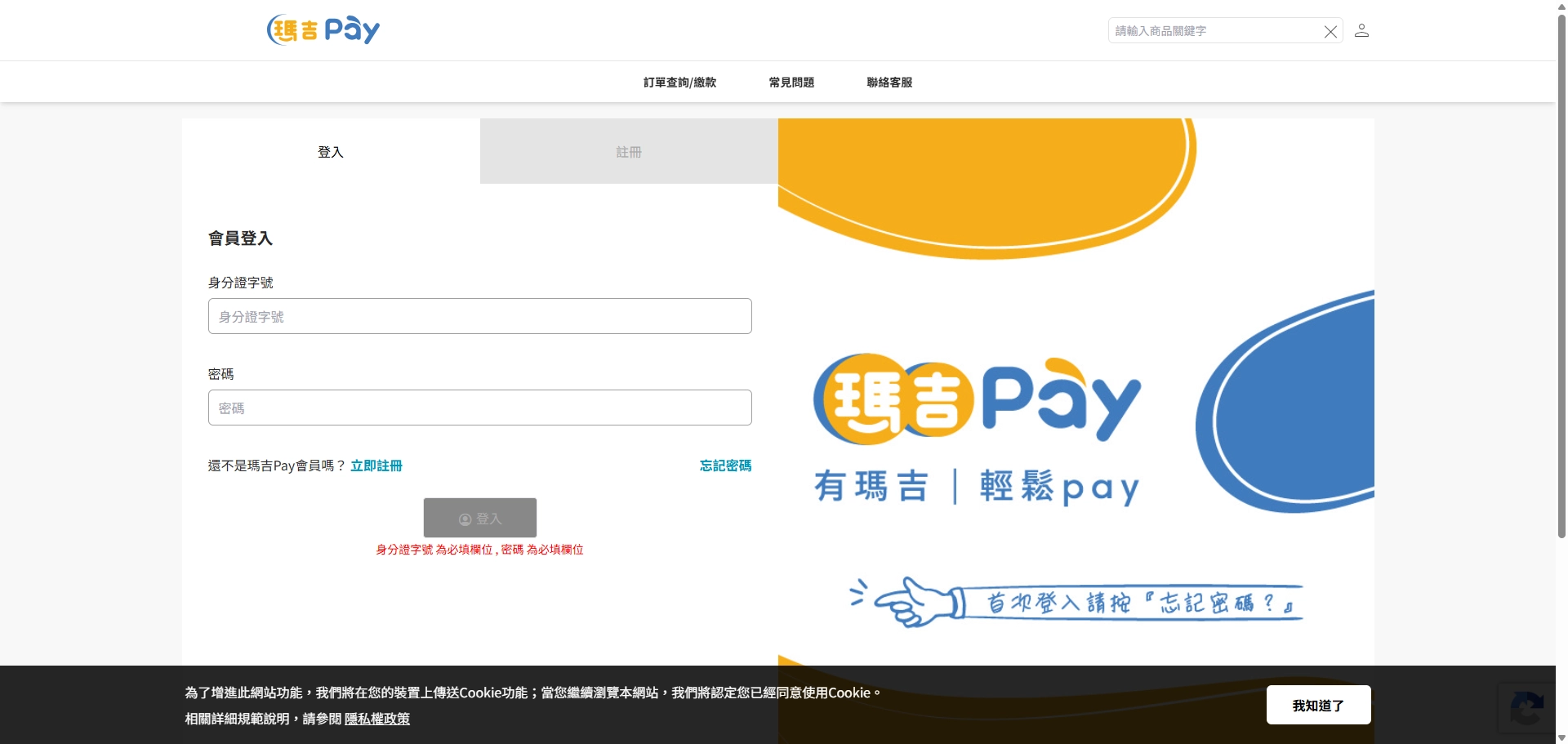Image resolution: width=1568 pixels, height=744 pixels.
Task: Clear the search box with X icon
Action: click(1330, 32)
